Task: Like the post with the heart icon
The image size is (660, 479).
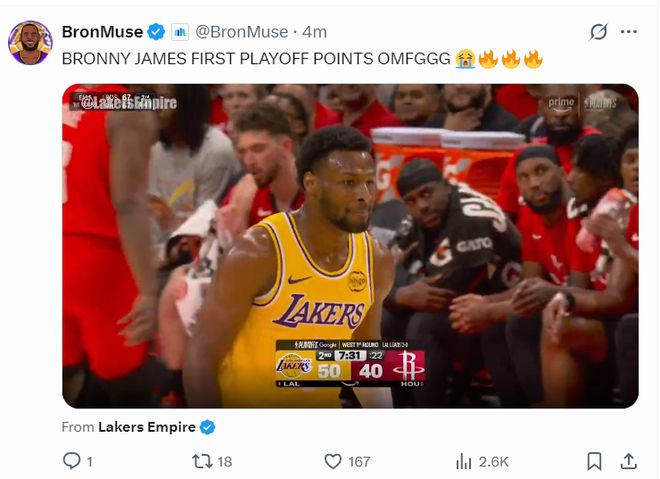Action: (333, 461)
